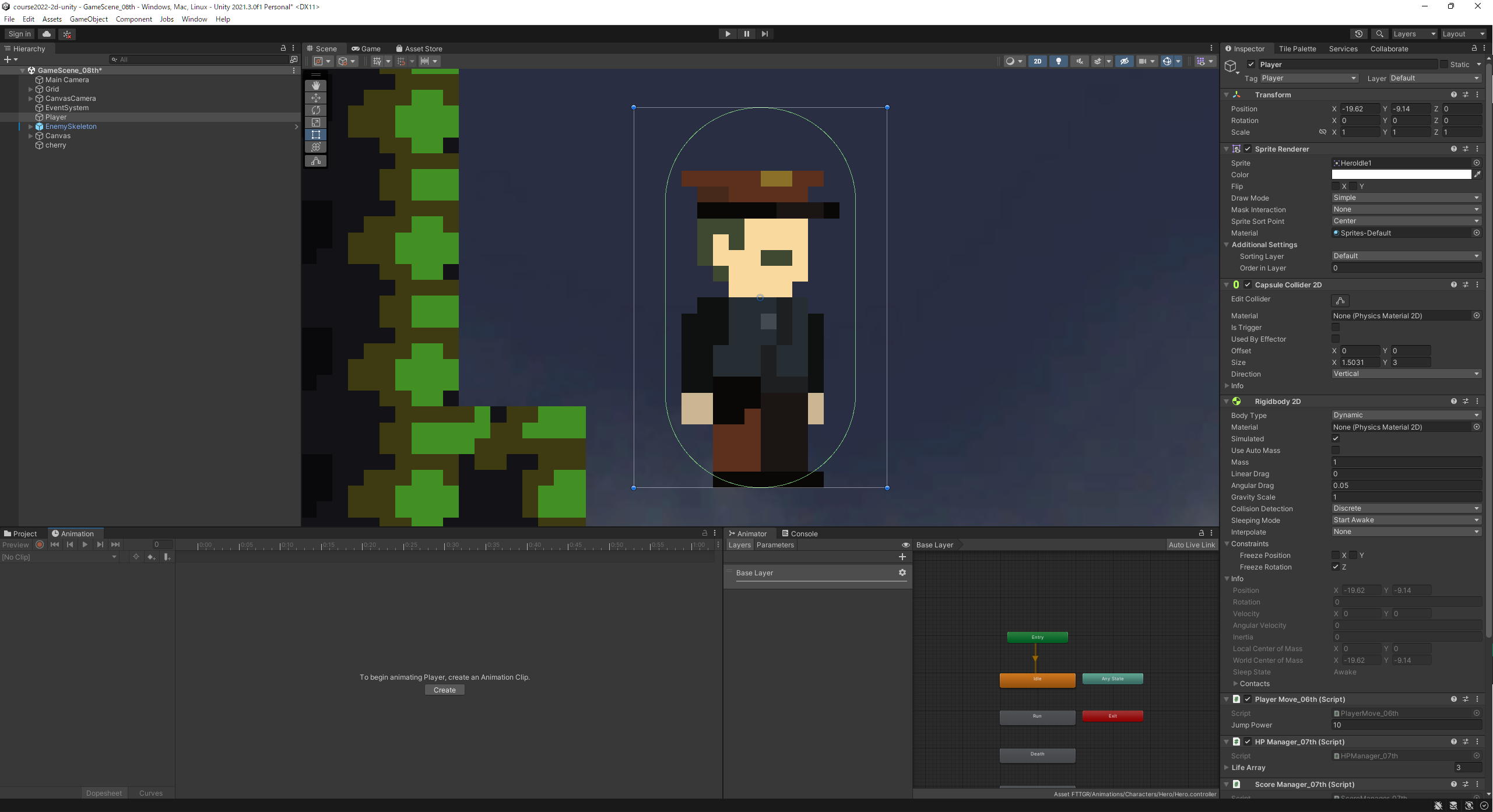Select the Rotate tool in scene toolbar
This screenshot has height=812, width=1493.
(315, 110)
